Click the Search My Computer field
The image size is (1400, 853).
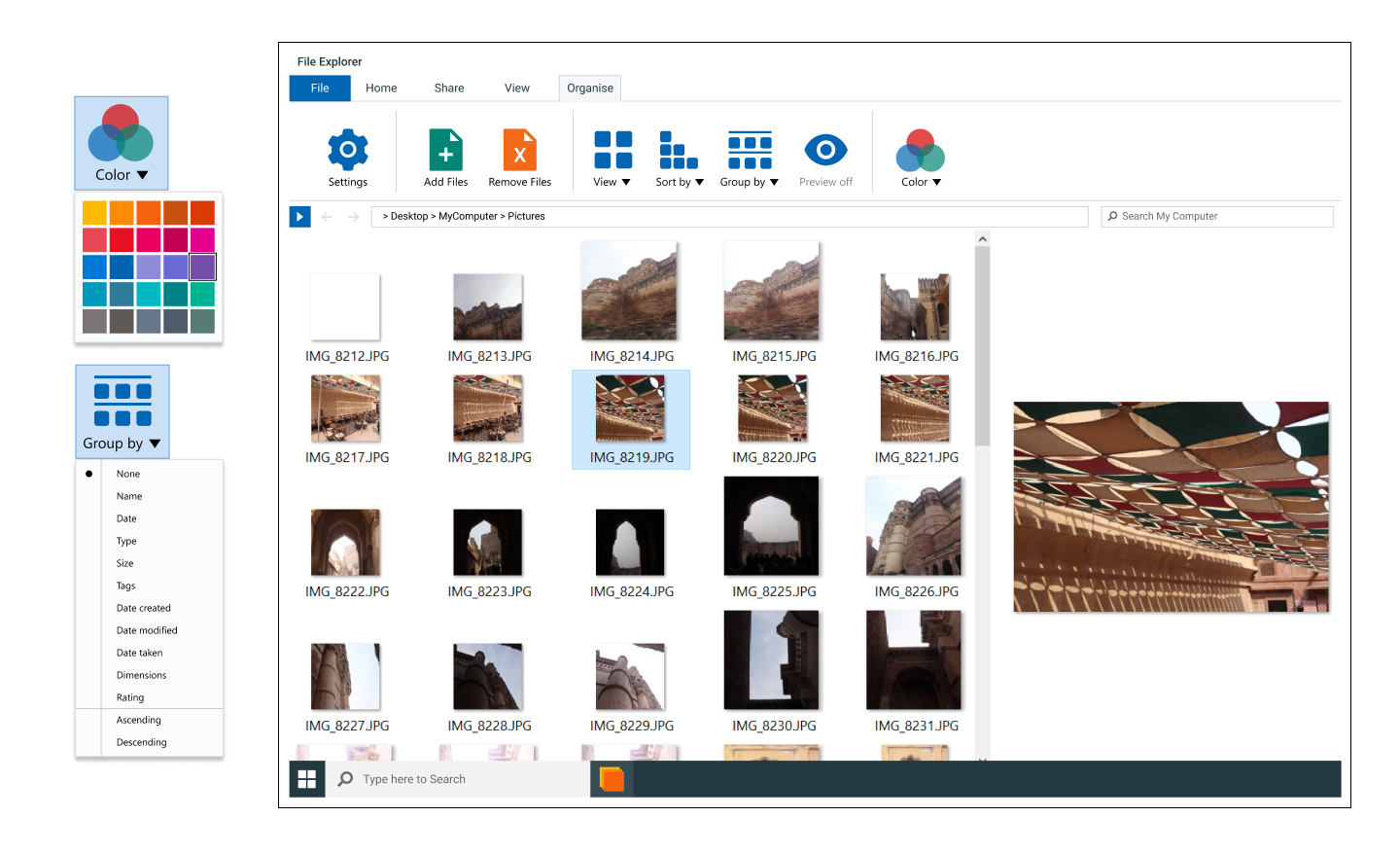[1217, 216]
